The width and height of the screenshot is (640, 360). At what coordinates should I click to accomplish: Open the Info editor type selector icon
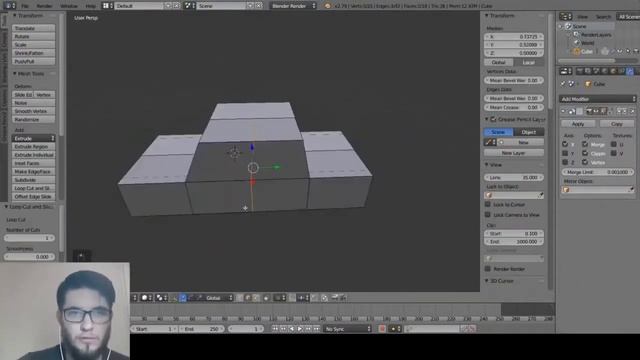[x=9, y=6]
